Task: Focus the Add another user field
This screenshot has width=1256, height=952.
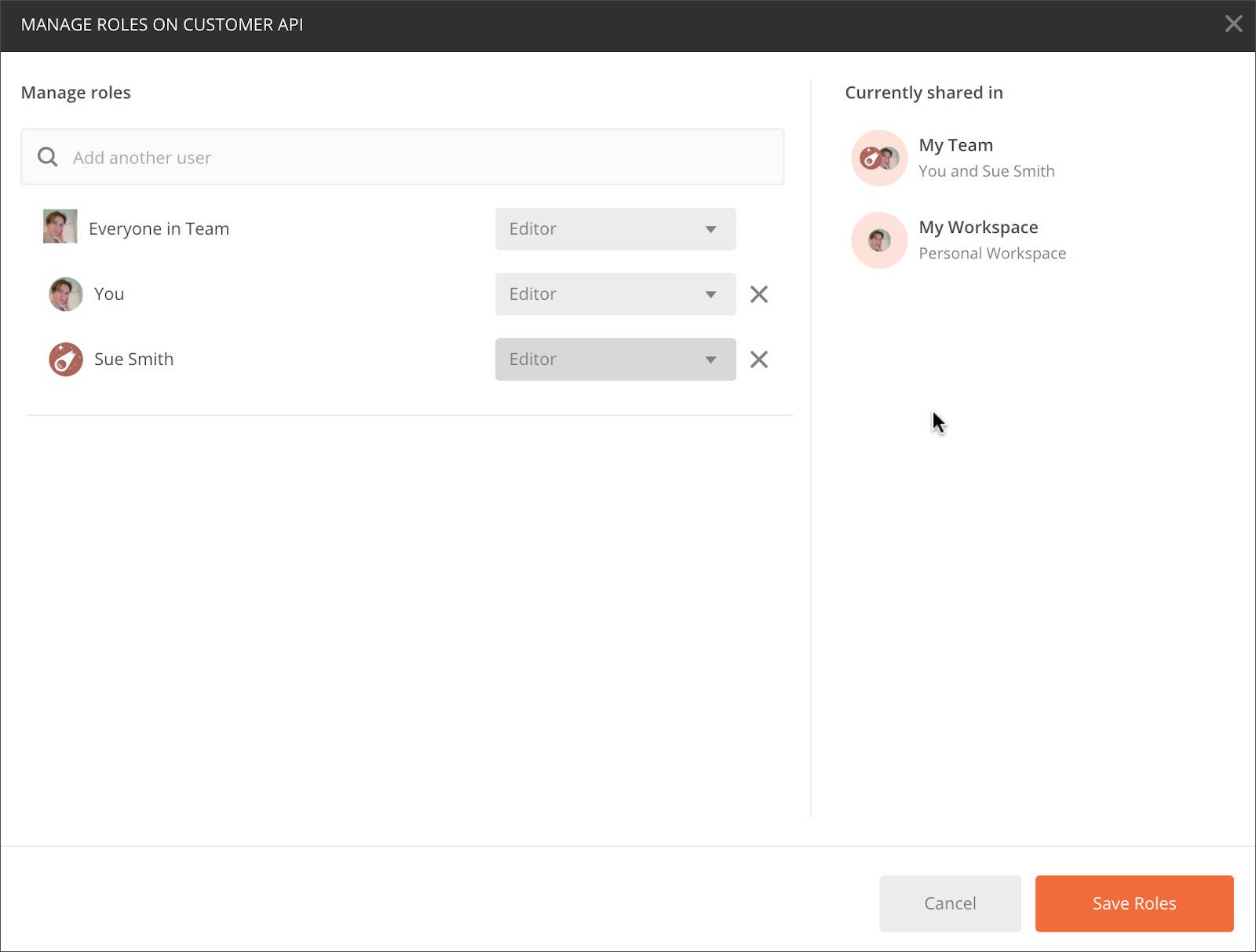Action: click(x=402, y=157)
